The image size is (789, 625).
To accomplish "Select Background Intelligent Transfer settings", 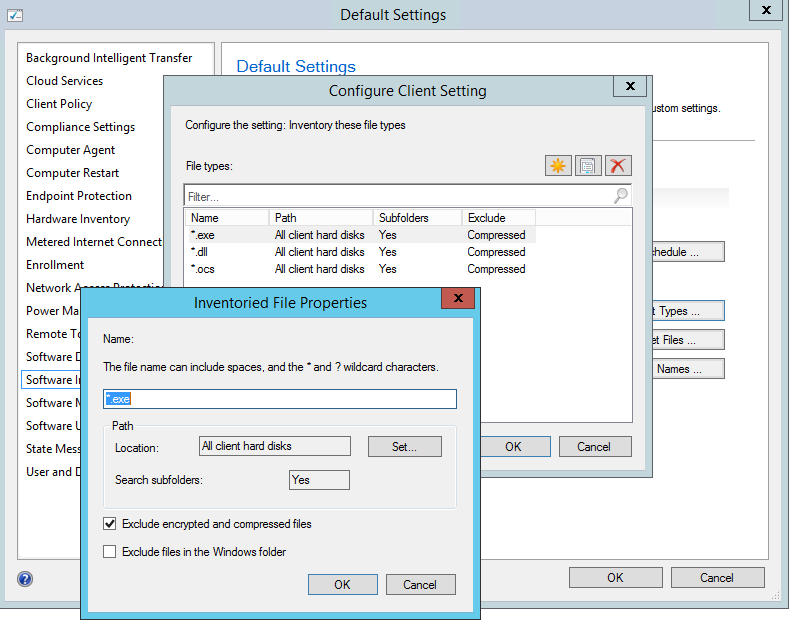I will [109, 58].
